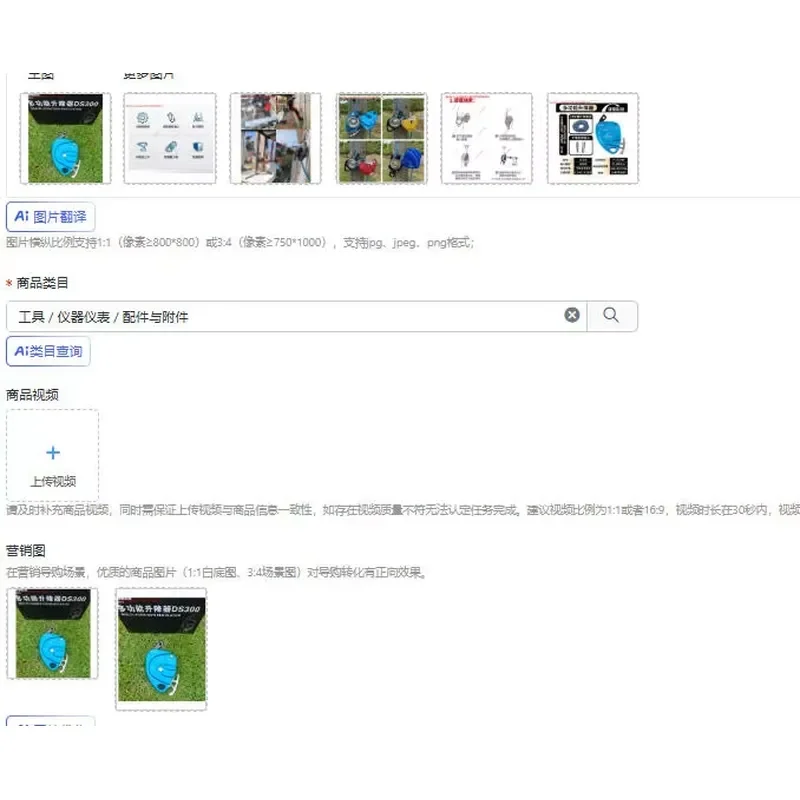Image resolution: width=800 pixels, height=800 pixels.
Task: Click the 商品视频 section label
Action: (32, 394)
